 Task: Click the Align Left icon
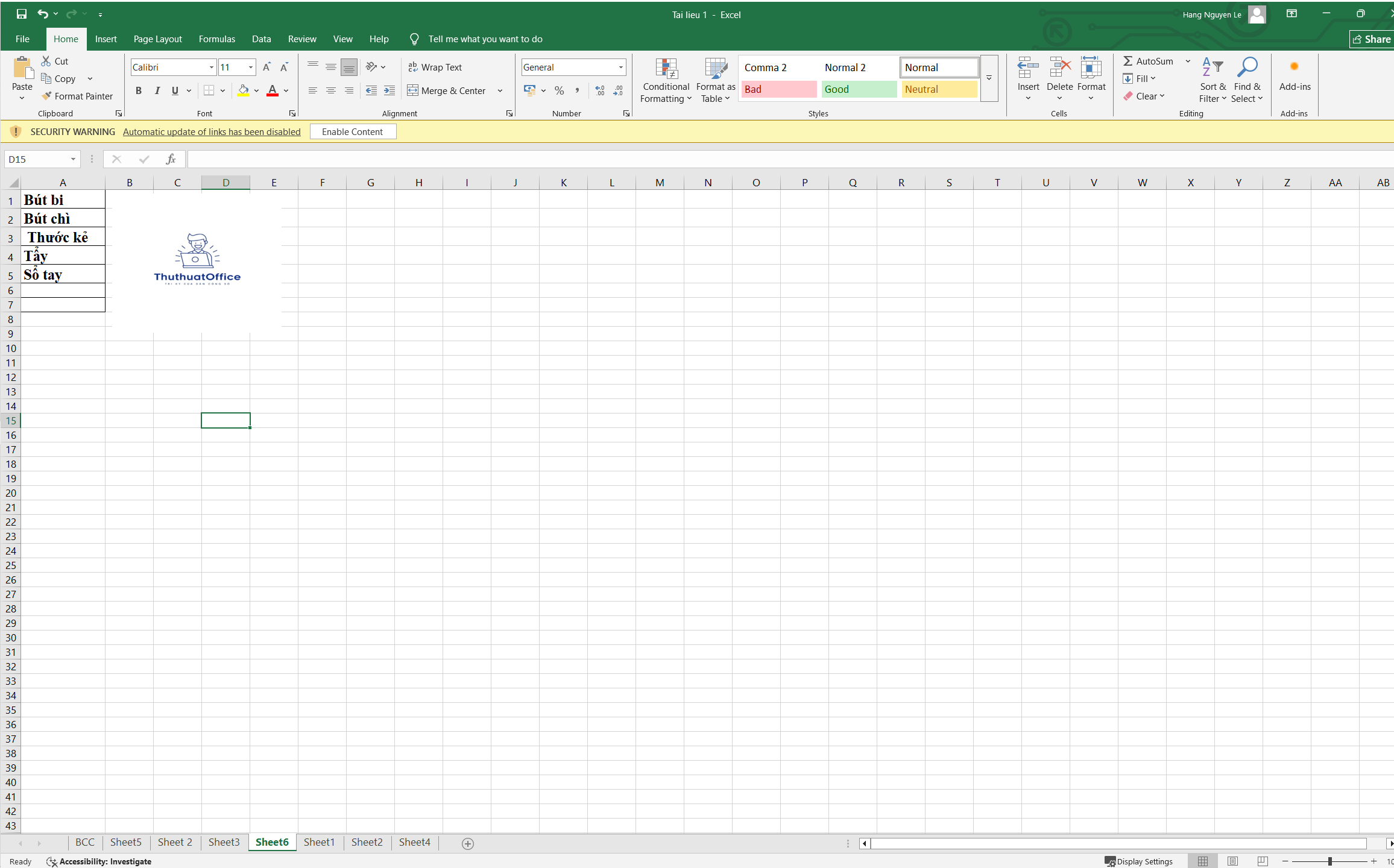tap(312, 90)
